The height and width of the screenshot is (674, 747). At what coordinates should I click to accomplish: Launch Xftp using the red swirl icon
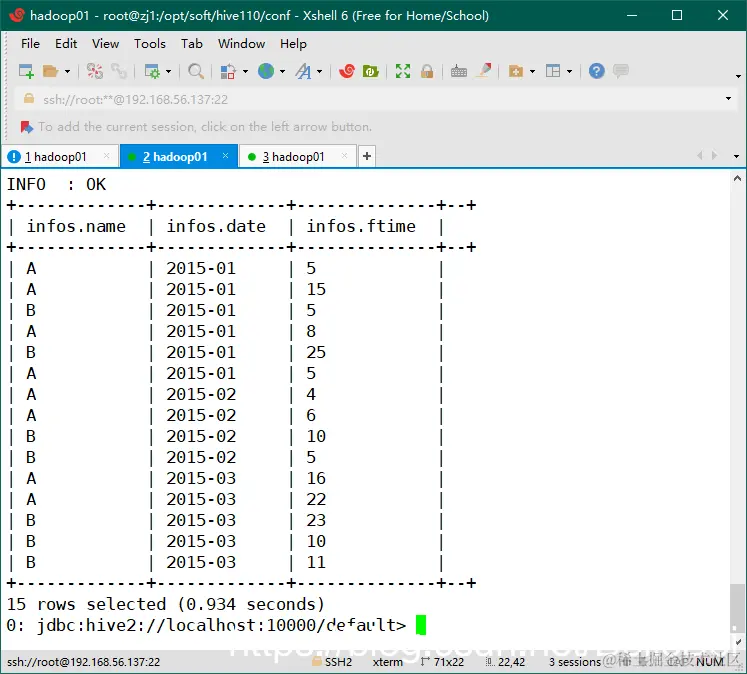pos(346,71)
